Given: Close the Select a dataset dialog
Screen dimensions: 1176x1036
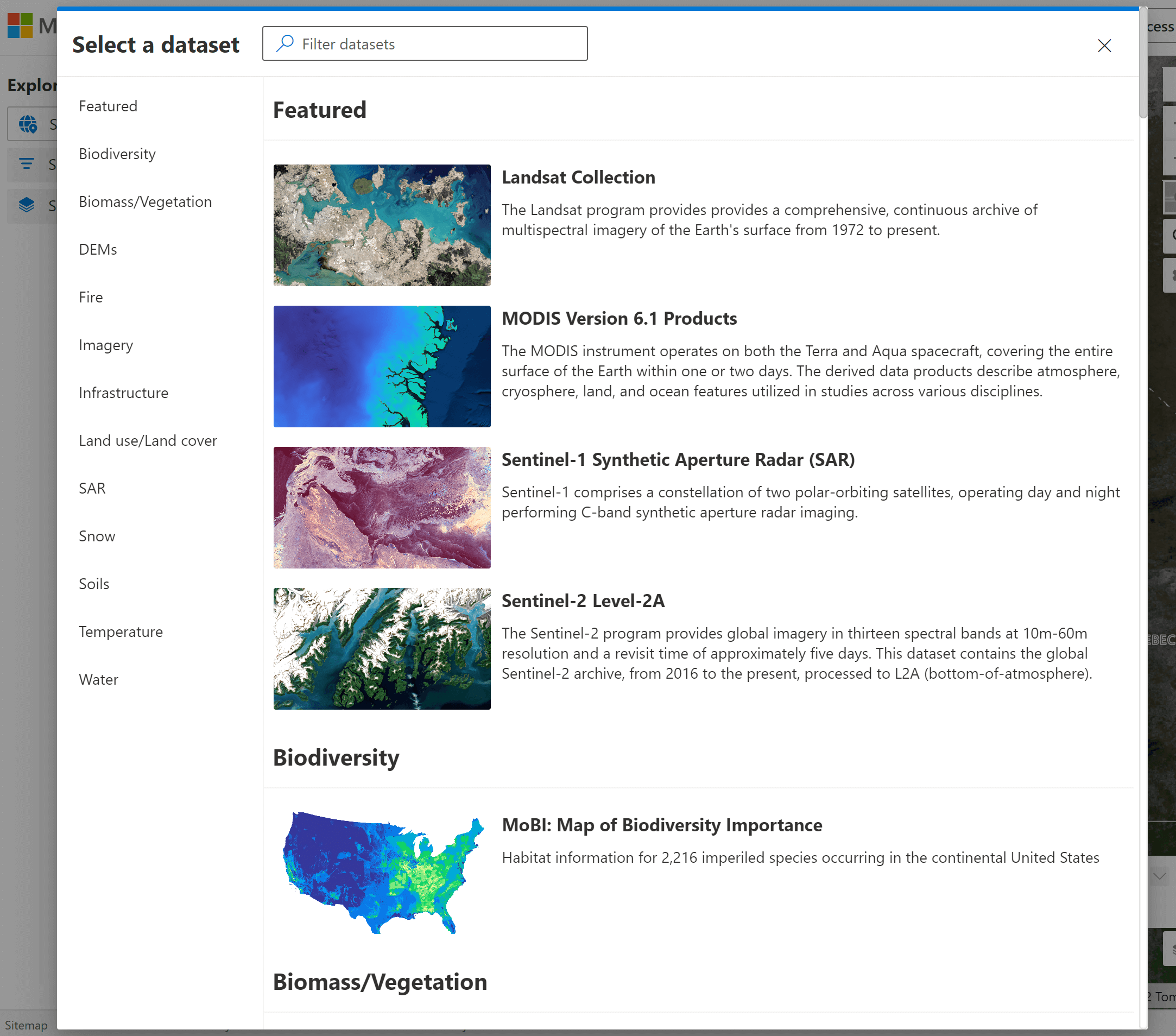Looking at the screenshot, I should coord(1104,45).
